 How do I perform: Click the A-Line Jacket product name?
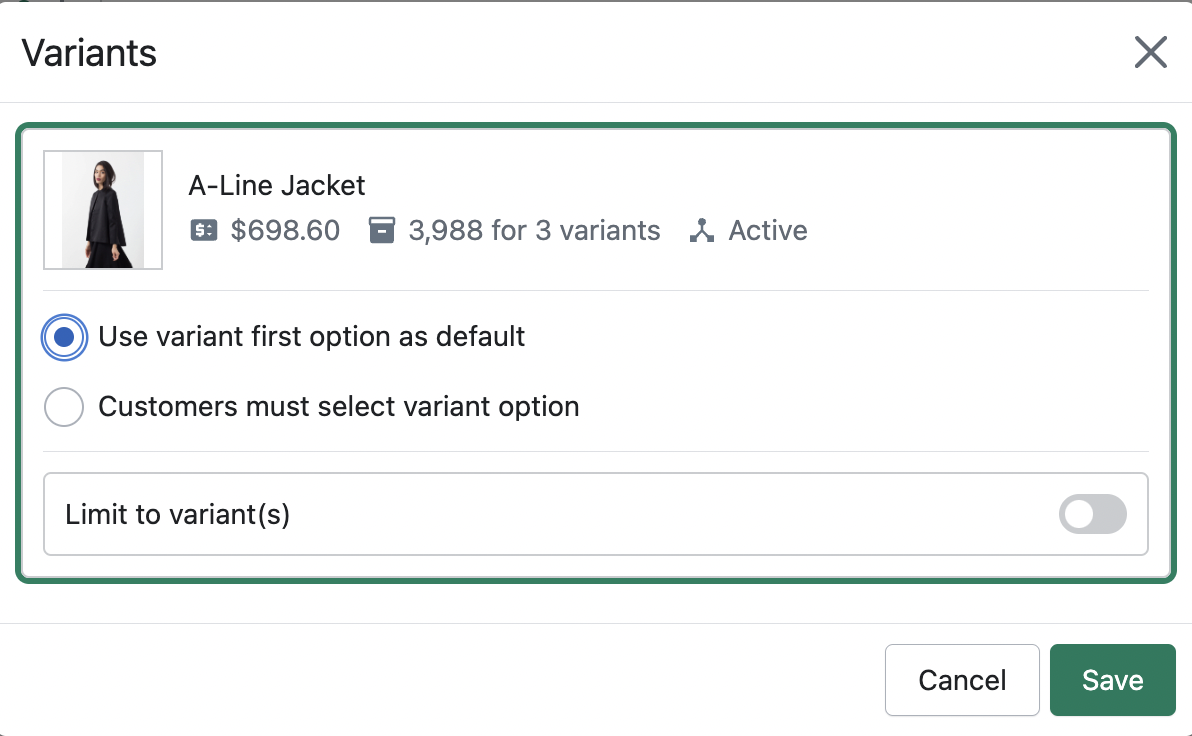277,186
